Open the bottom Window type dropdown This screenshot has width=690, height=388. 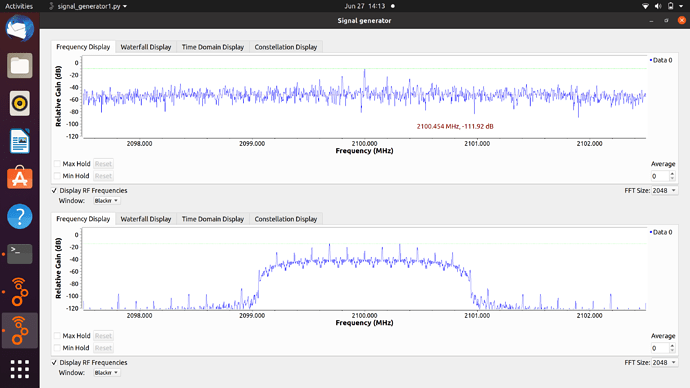[106, 373]
